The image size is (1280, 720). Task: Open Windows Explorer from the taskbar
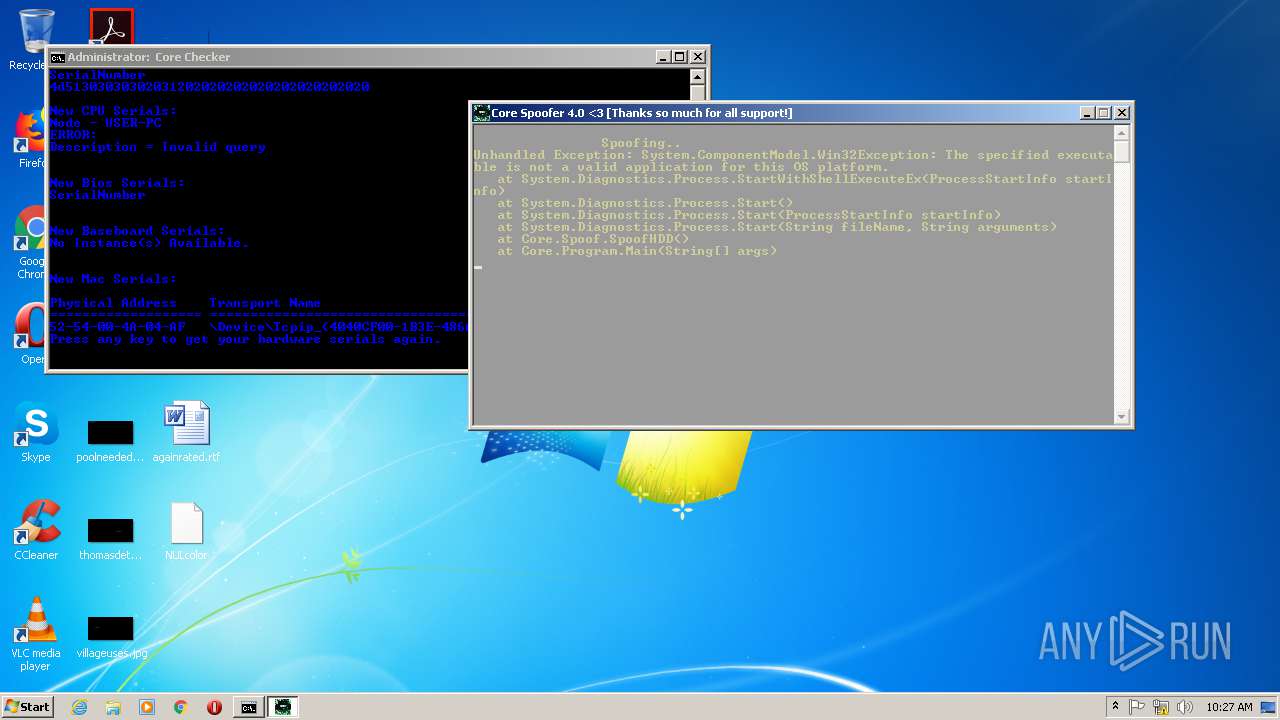point(113,707)
